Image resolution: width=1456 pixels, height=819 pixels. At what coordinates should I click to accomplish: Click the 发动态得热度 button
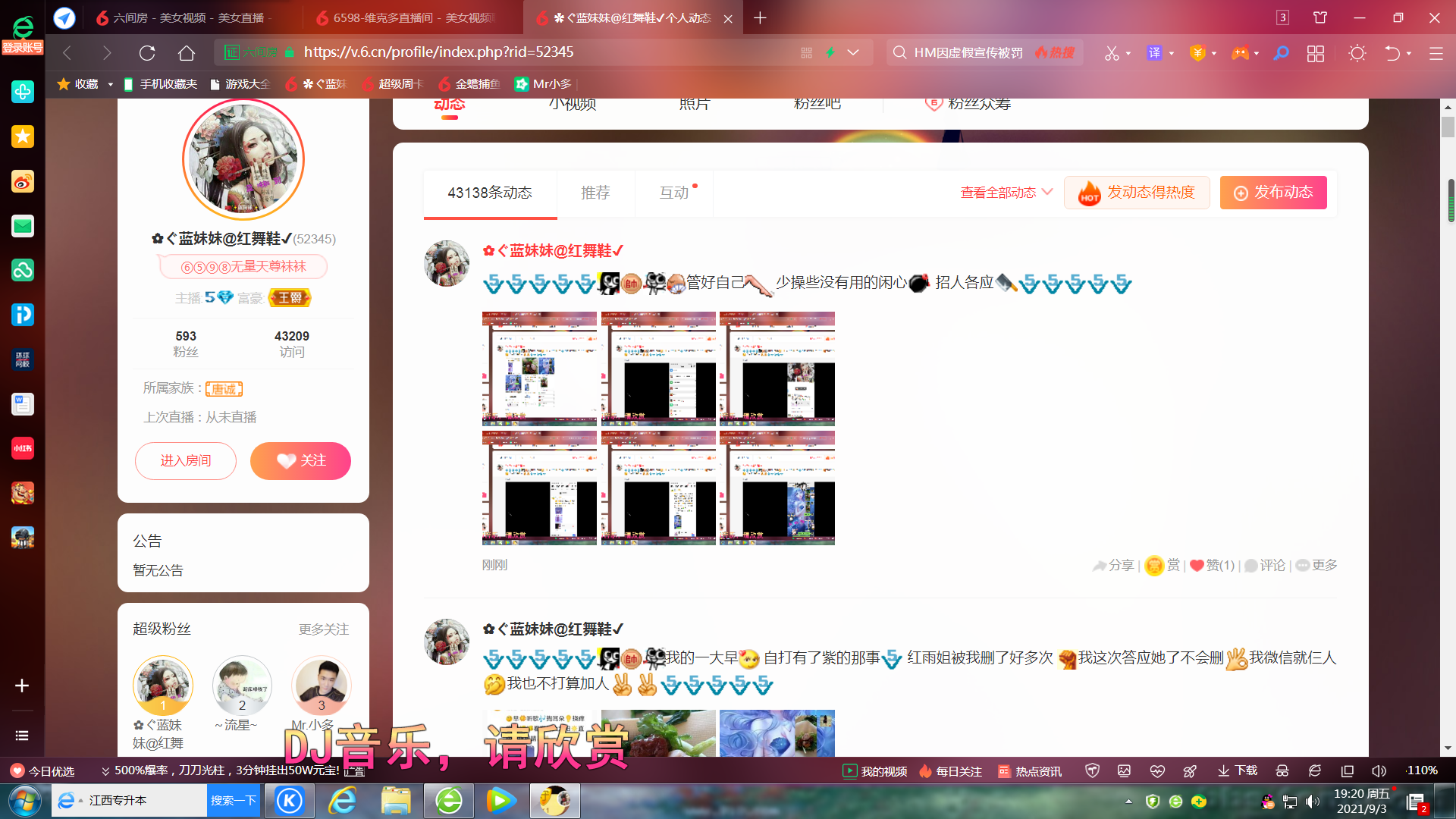point(1137,193)
